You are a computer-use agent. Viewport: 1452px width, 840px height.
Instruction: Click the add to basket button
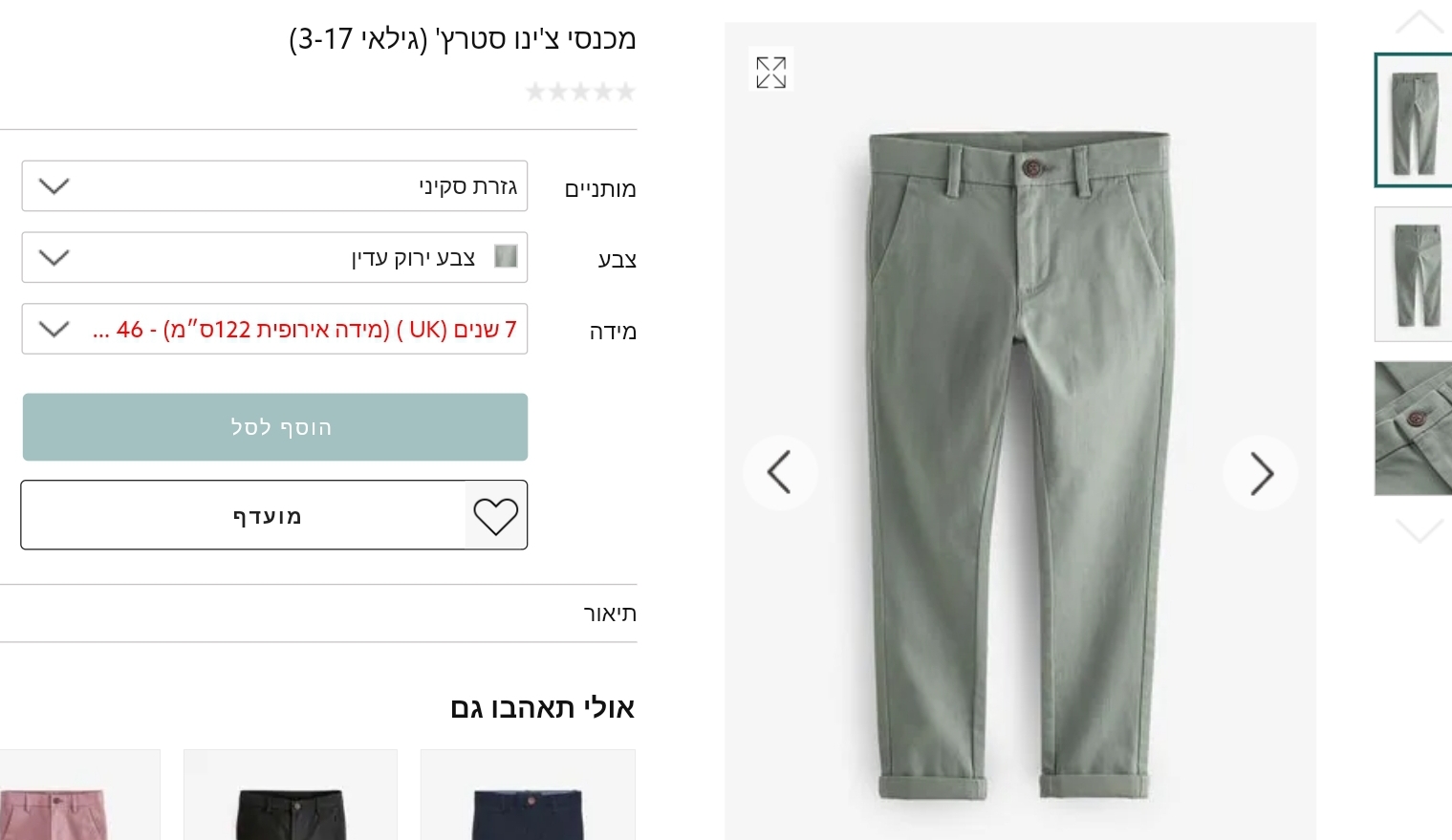point(275,427)
